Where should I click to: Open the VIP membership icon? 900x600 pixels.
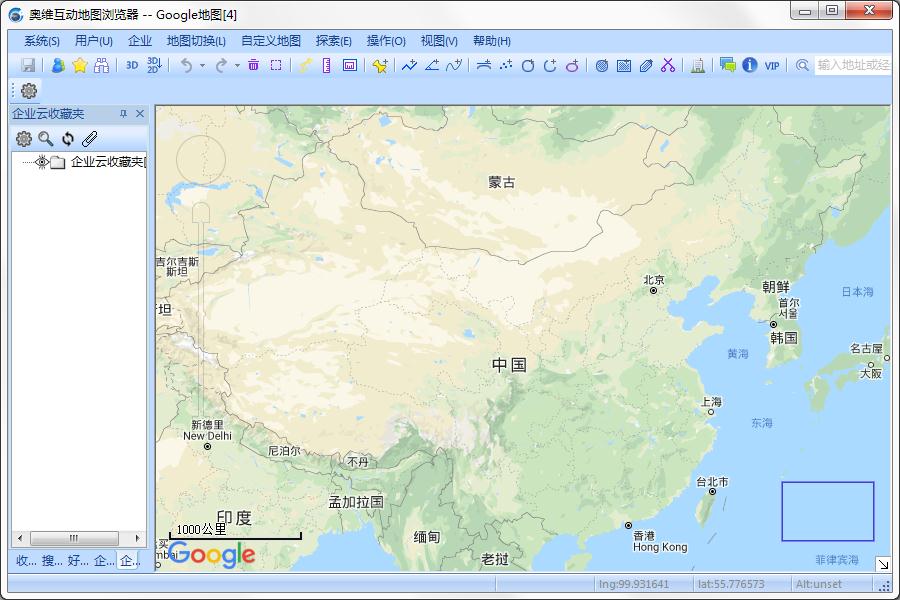(x=770, y=65)
